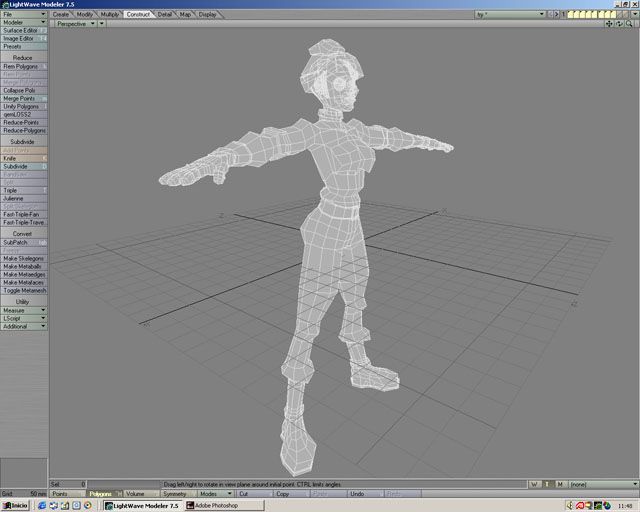Screen dimensions: 640x512
Task: Open the Surface Editor
Action: point(24,31)
